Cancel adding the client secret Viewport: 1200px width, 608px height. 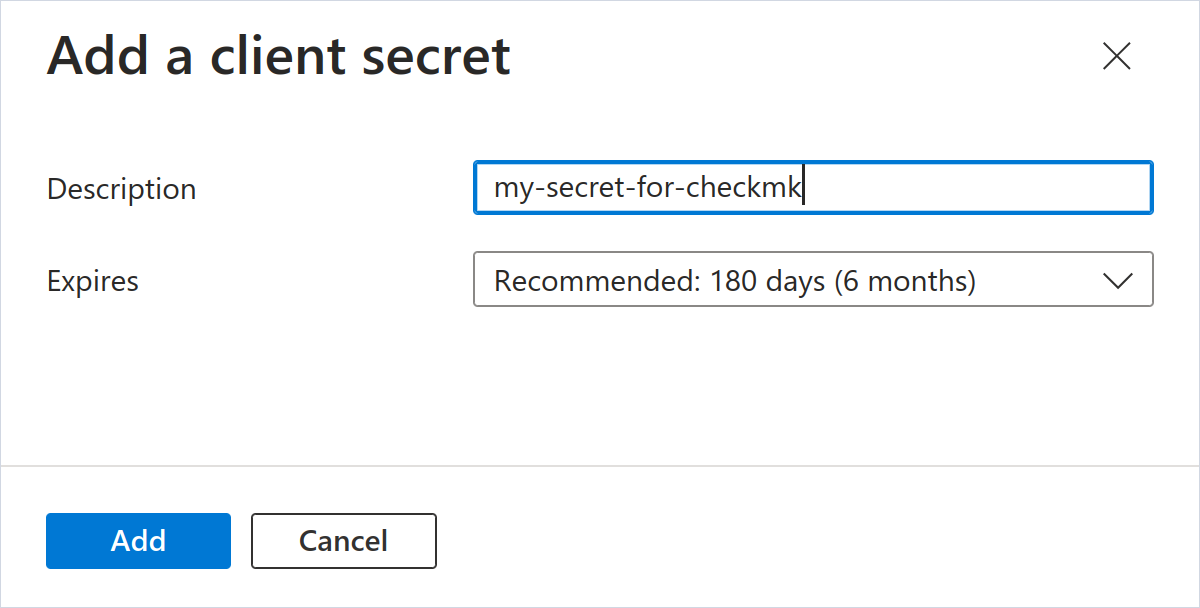(x=343, y=541)
